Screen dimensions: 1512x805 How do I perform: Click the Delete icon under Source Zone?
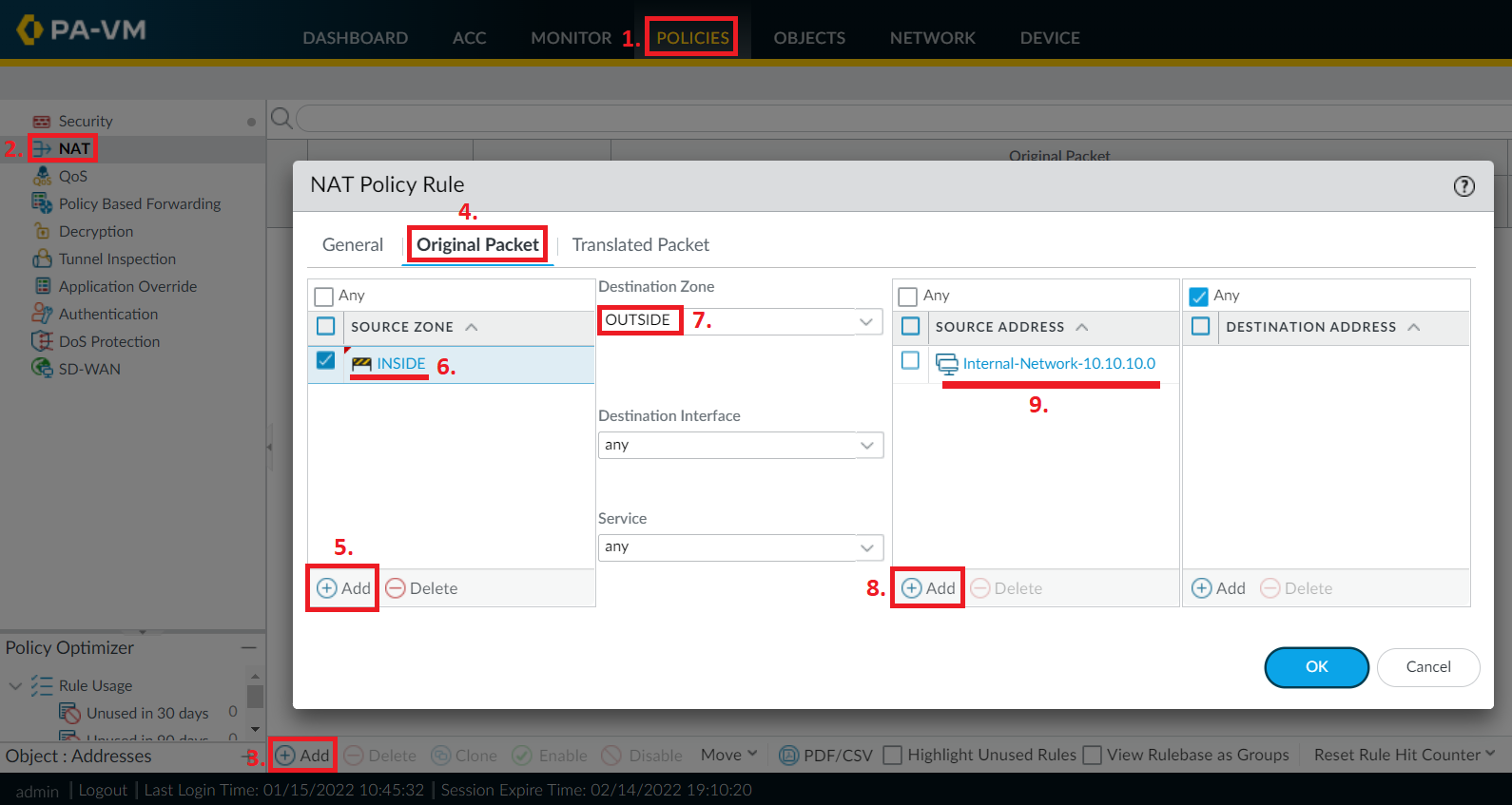(396, 588)
